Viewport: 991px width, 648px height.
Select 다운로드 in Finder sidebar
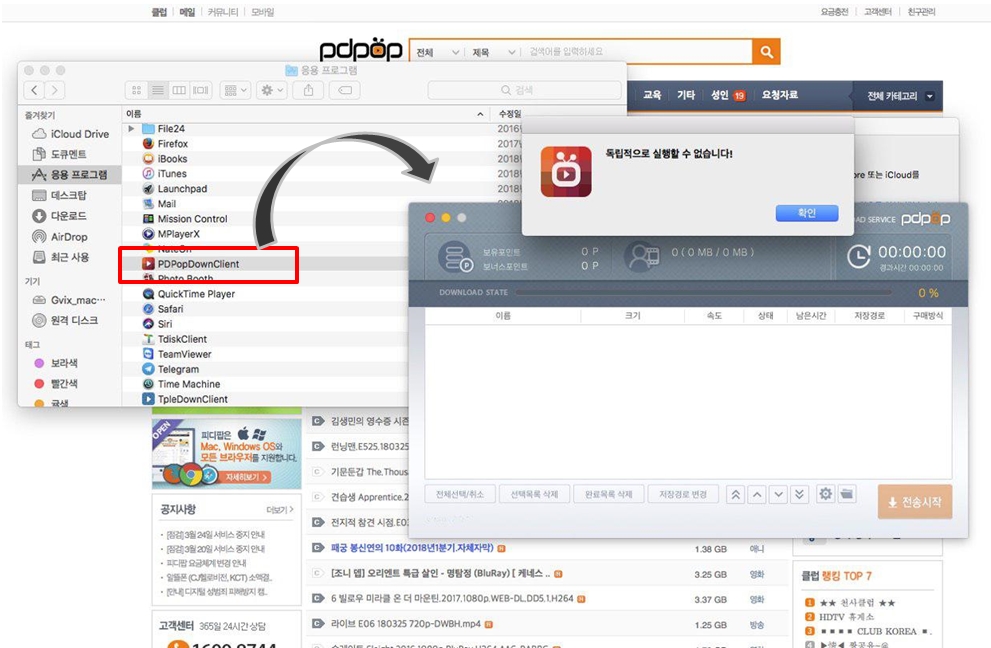coord(59,216)
